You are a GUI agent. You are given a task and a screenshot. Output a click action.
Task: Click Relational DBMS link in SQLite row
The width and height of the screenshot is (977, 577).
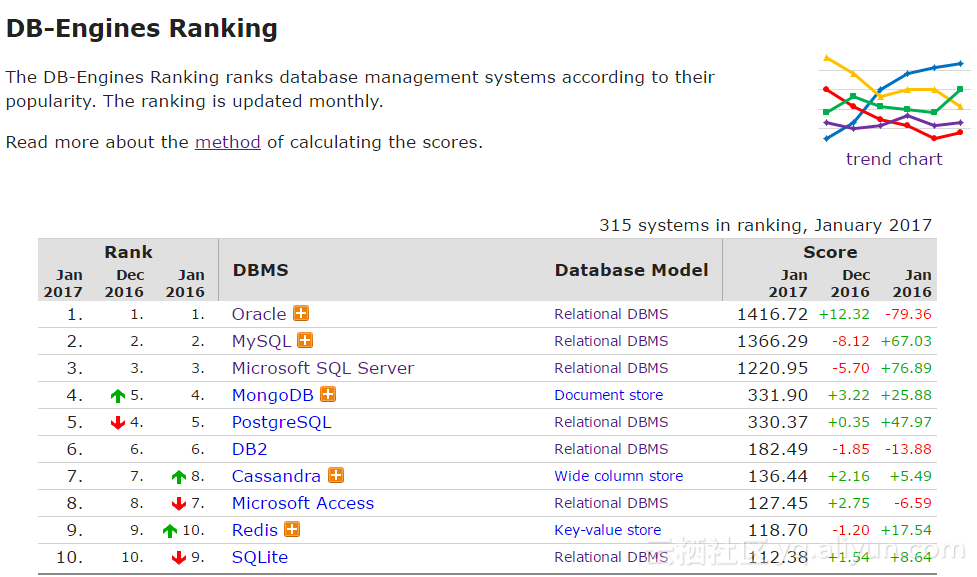point(611,557)
